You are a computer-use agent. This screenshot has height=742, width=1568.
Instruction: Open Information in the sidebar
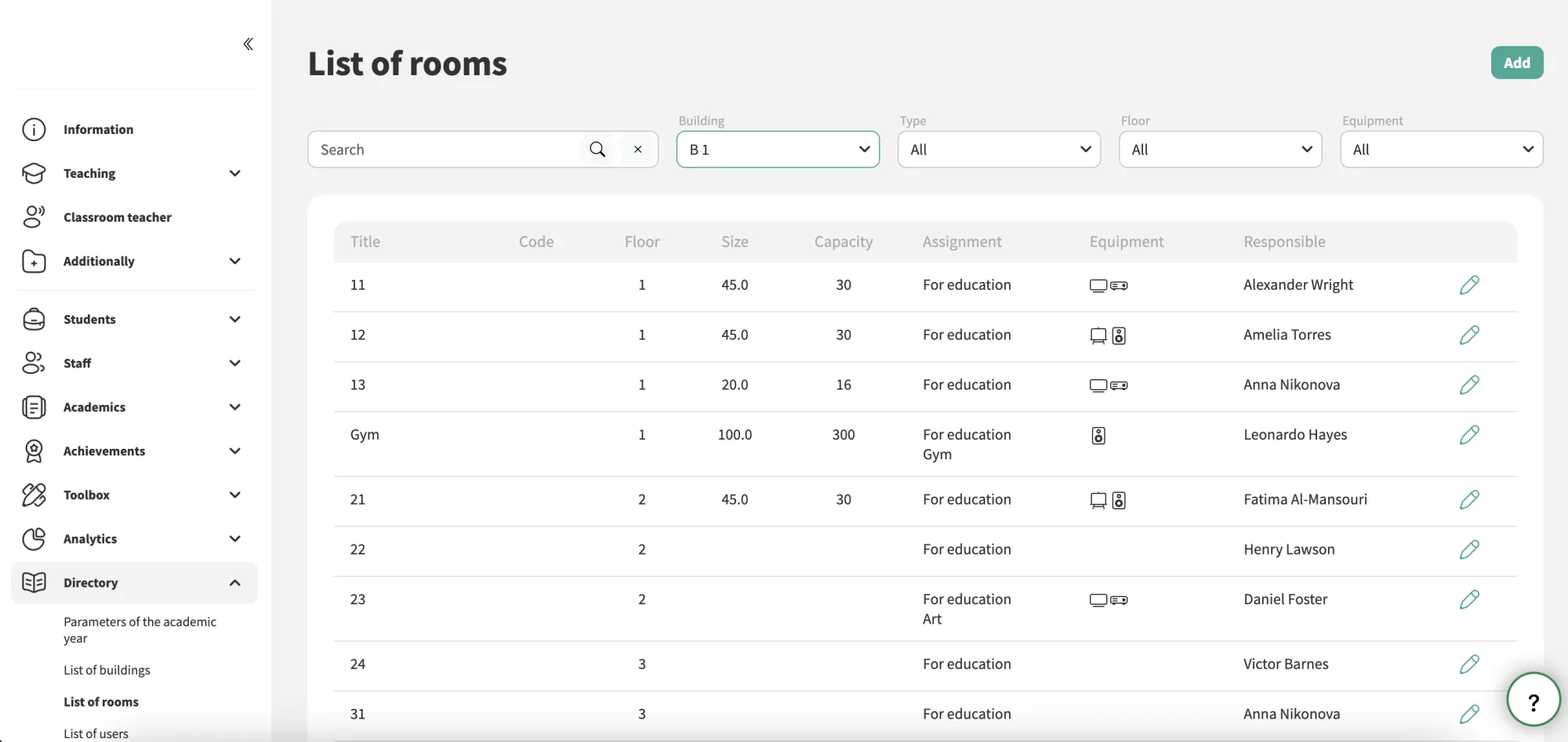(134, 129)
